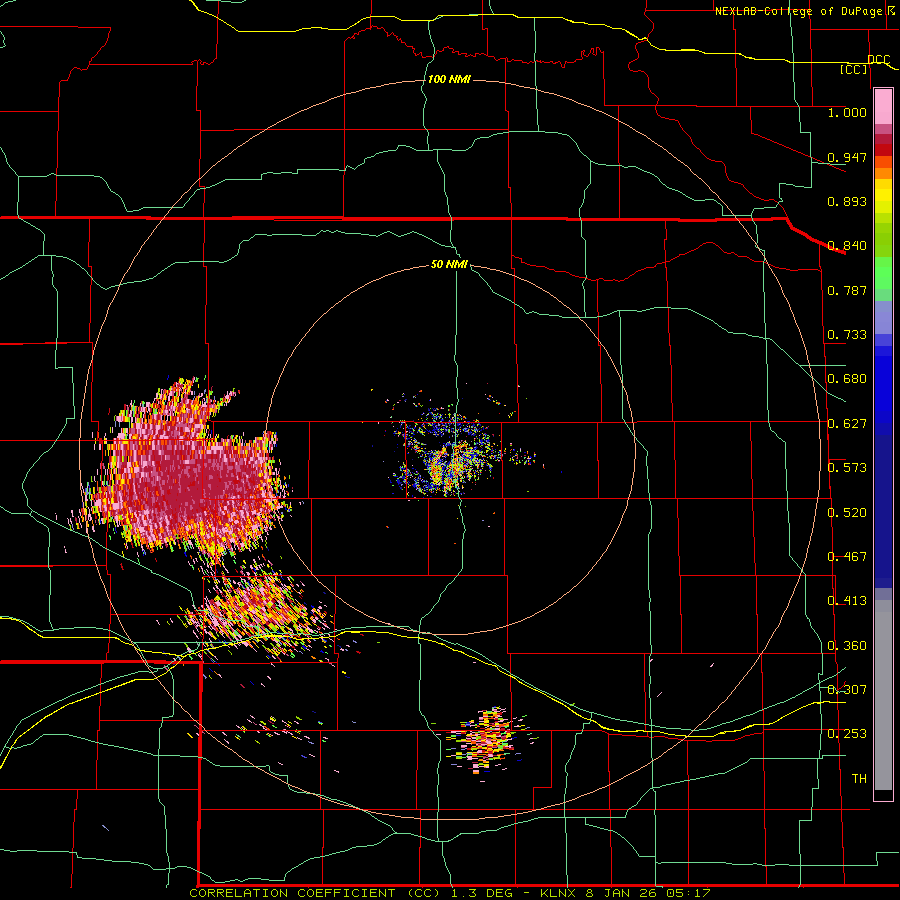This screenshot has width=900, height=900.
Task: Click the 0.253 color scale value
Action: [x=847, y=734]
